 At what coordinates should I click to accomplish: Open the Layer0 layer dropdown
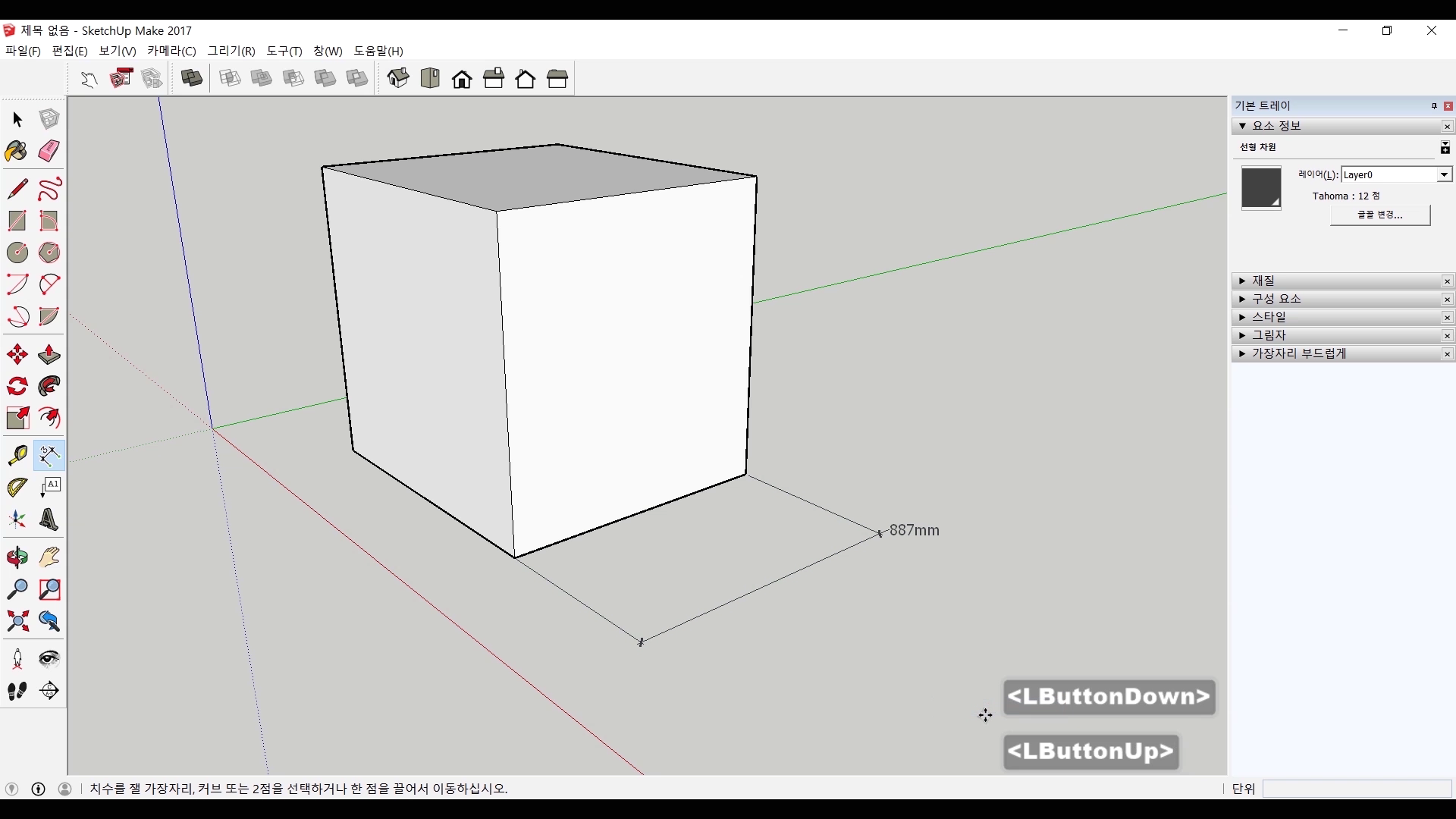(x=1444, y=175)
